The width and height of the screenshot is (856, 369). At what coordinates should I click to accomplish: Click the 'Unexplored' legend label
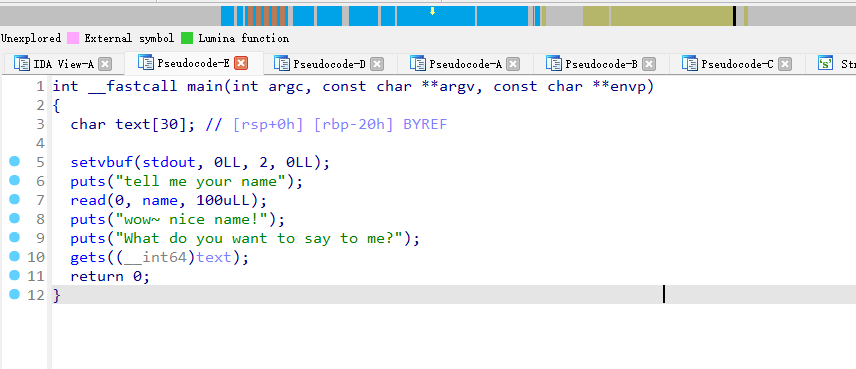coord(31,38)
